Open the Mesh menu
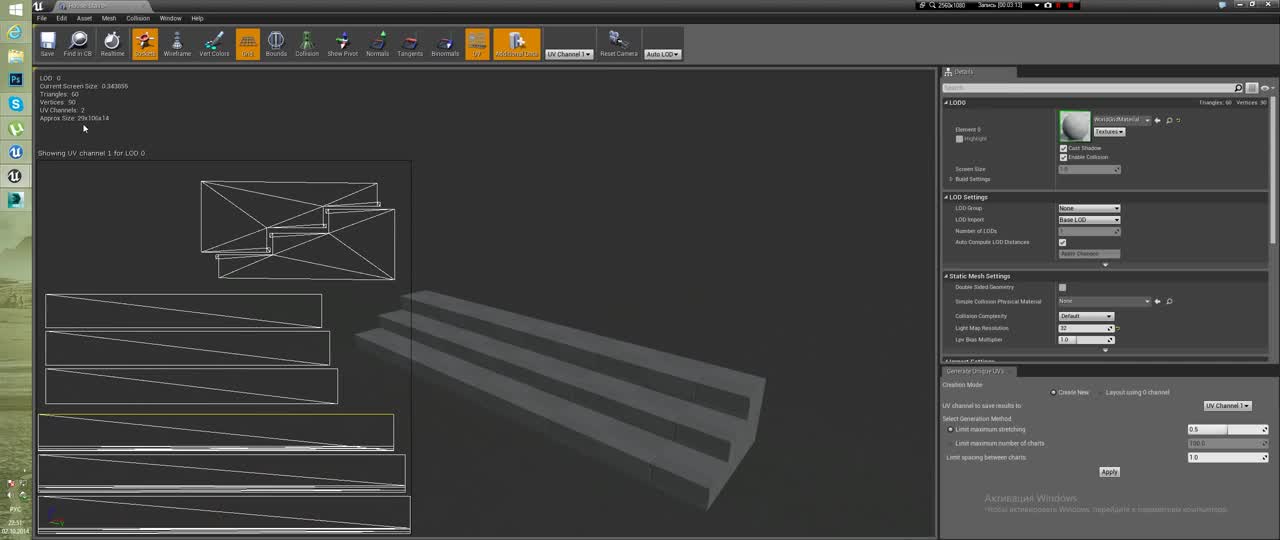 pyautogui.click(x=108, y=18)
